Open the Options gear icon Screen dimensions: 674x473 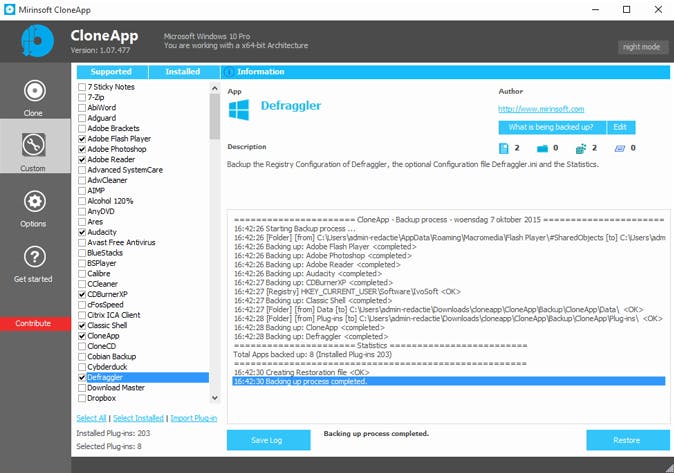click(34, 201)
